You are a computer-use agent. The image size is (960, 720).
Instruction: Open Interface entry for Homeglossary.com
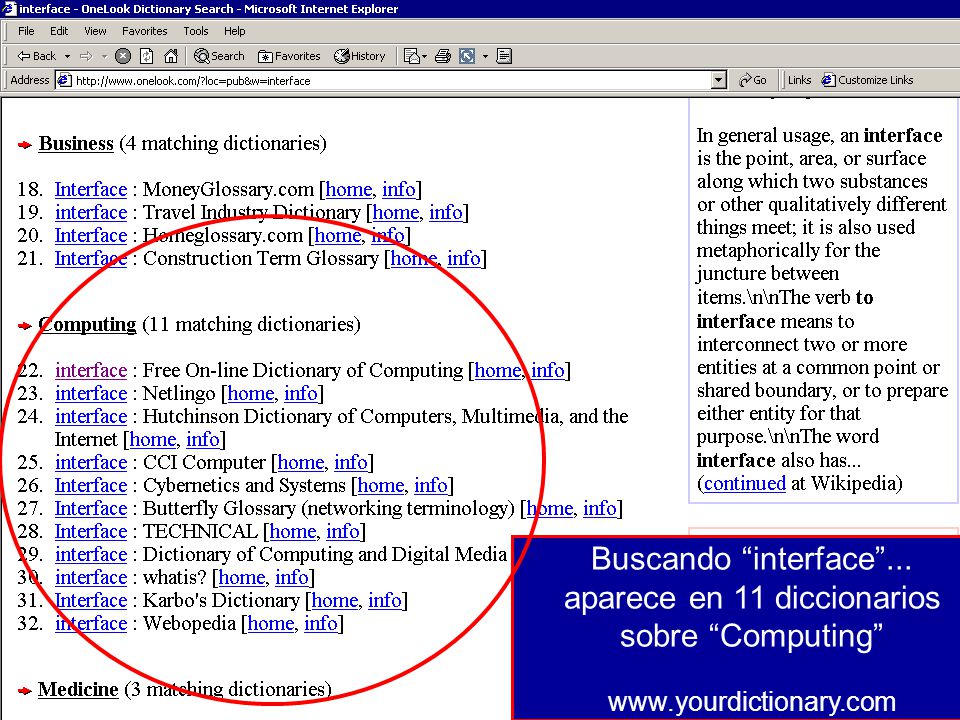(x=91, y=236)
